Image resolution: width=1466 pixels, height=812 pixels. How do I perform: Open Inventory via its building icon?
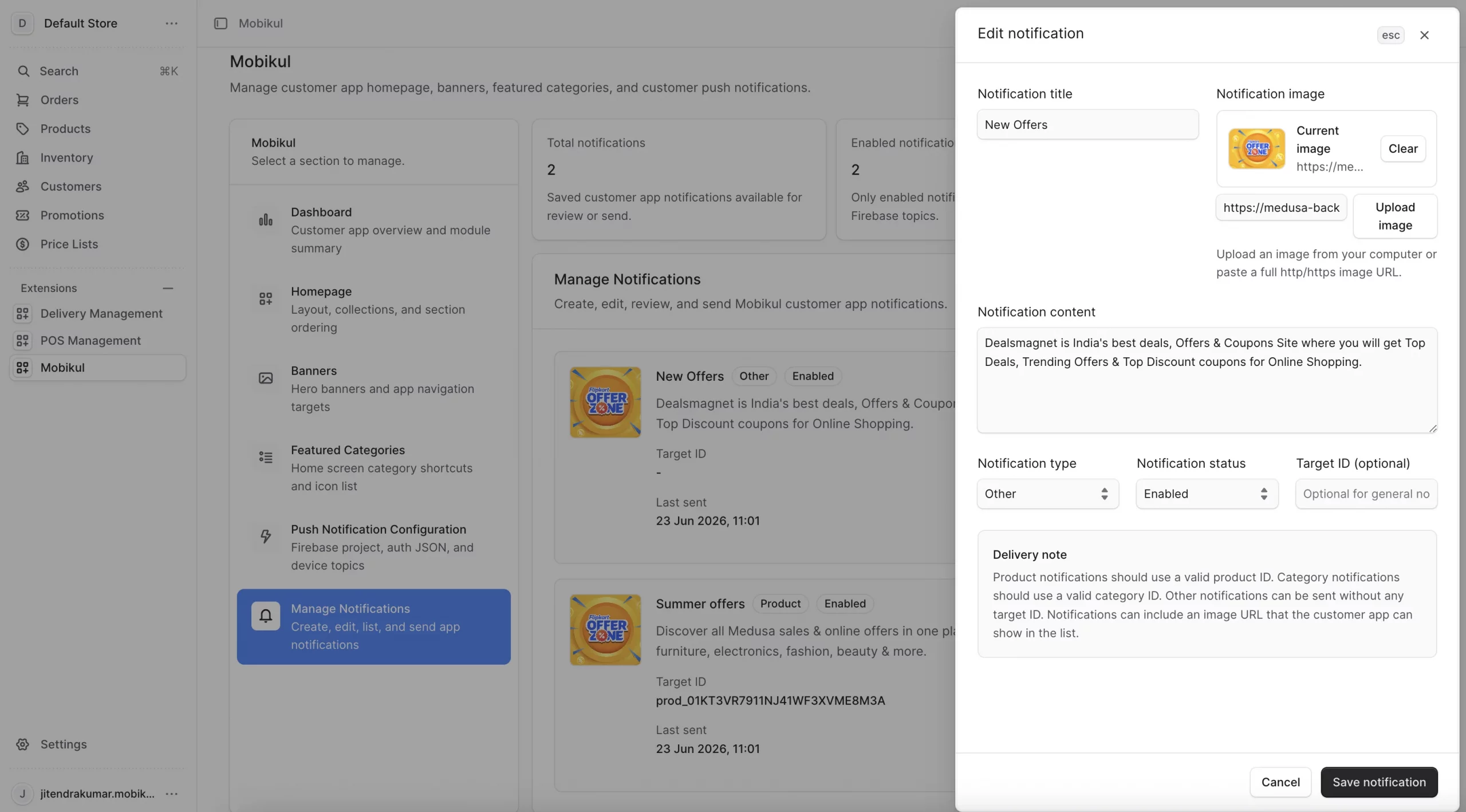[x=23, y=157]
